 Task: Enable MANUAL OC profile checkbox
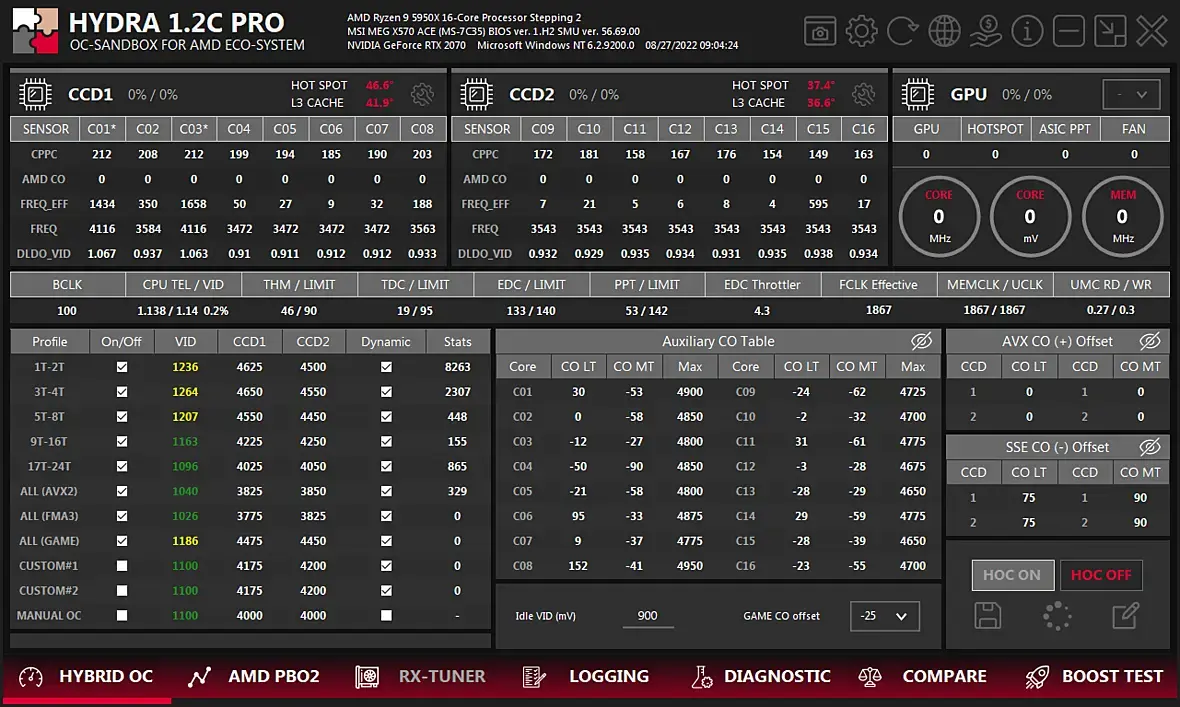click(122, 615)
